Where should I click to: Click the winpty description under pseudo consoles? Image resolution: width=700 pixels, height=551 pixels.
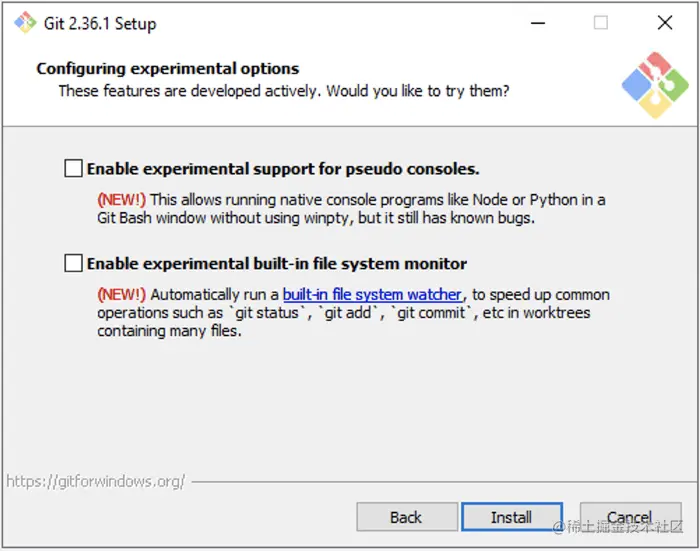coord(350,208)
